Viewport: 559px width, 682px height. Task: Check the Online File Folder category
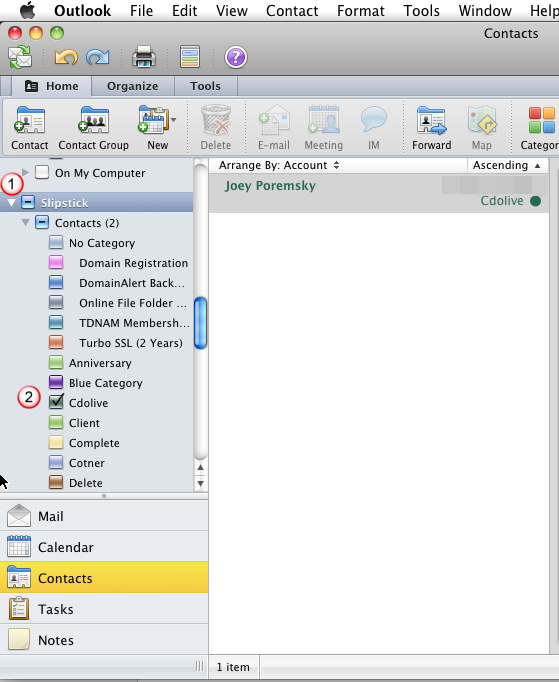tap(56, 302)
